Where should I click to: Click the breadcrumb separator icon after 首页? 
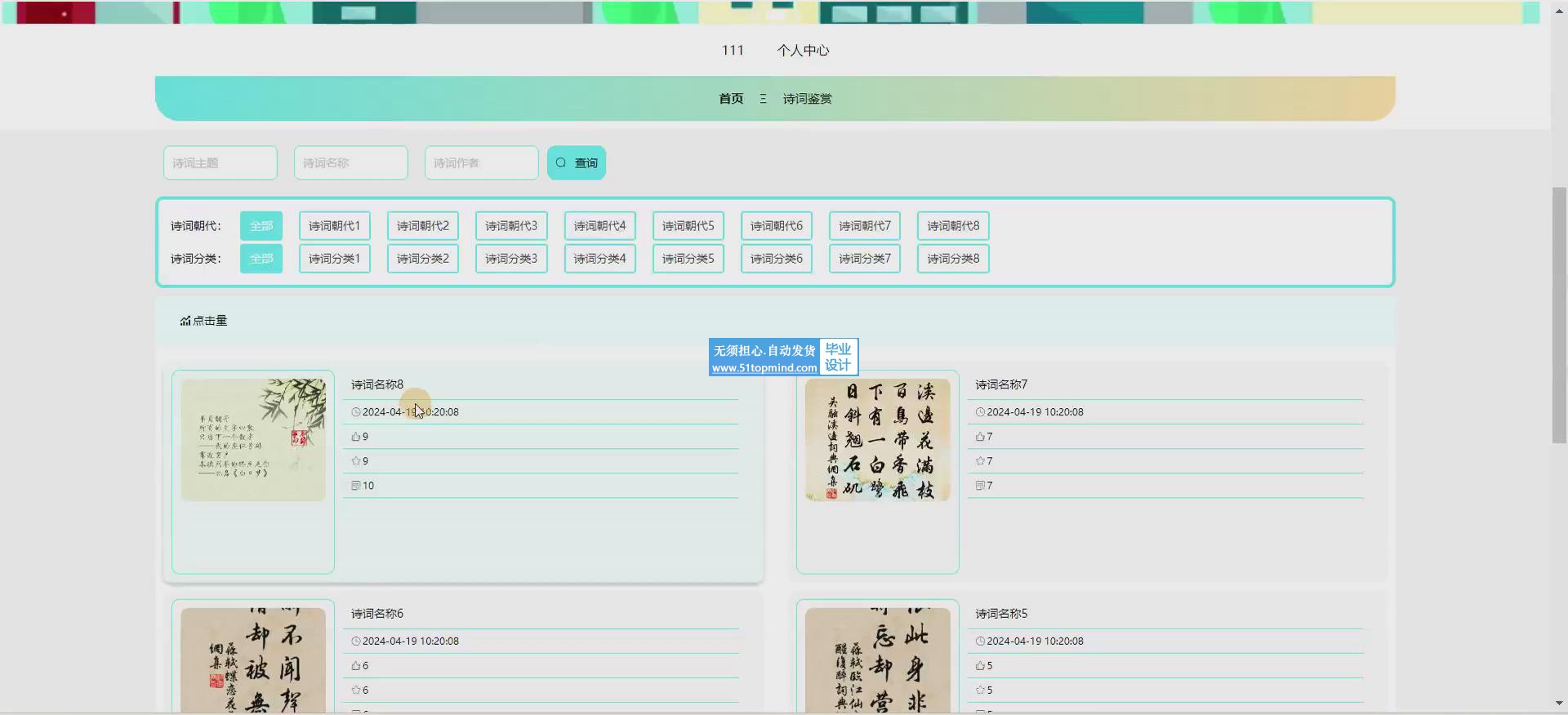click(763, 99)
